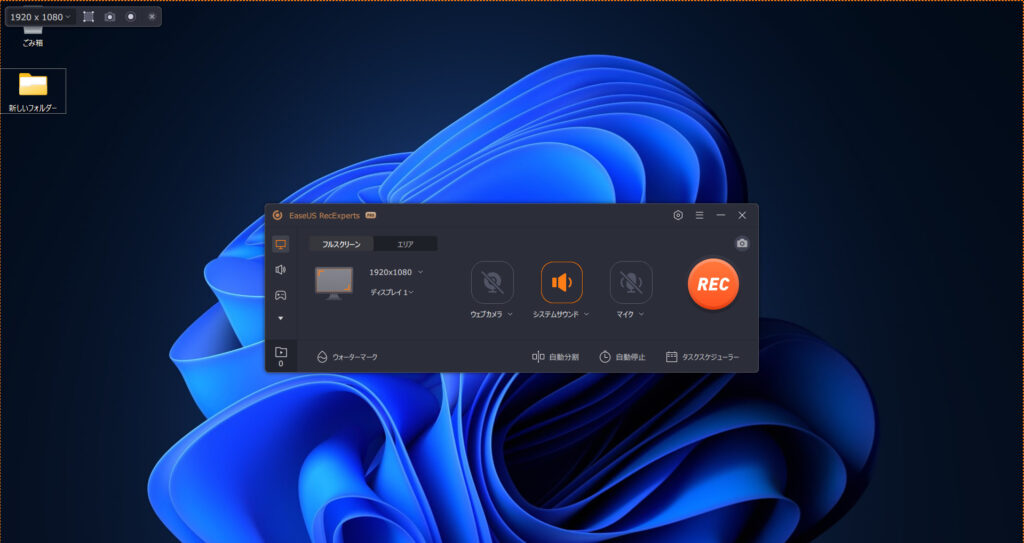Click the ウォーターマーク watermark option
Screen dimensions: 1024x543
347,357
